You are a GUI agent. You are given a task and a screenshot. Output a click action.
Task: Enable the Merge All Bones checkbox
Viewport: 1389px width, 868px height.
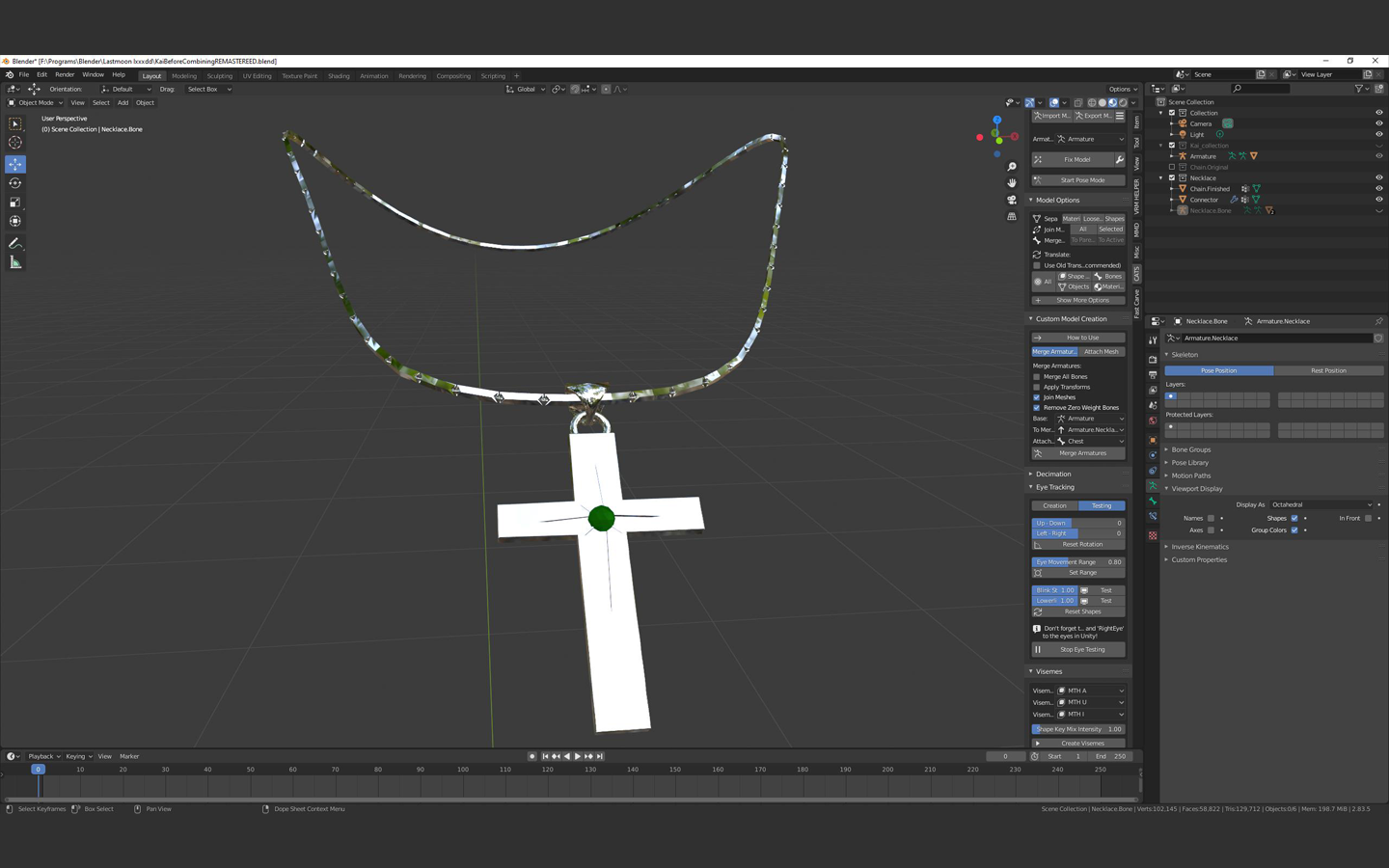coord(1037,377)
